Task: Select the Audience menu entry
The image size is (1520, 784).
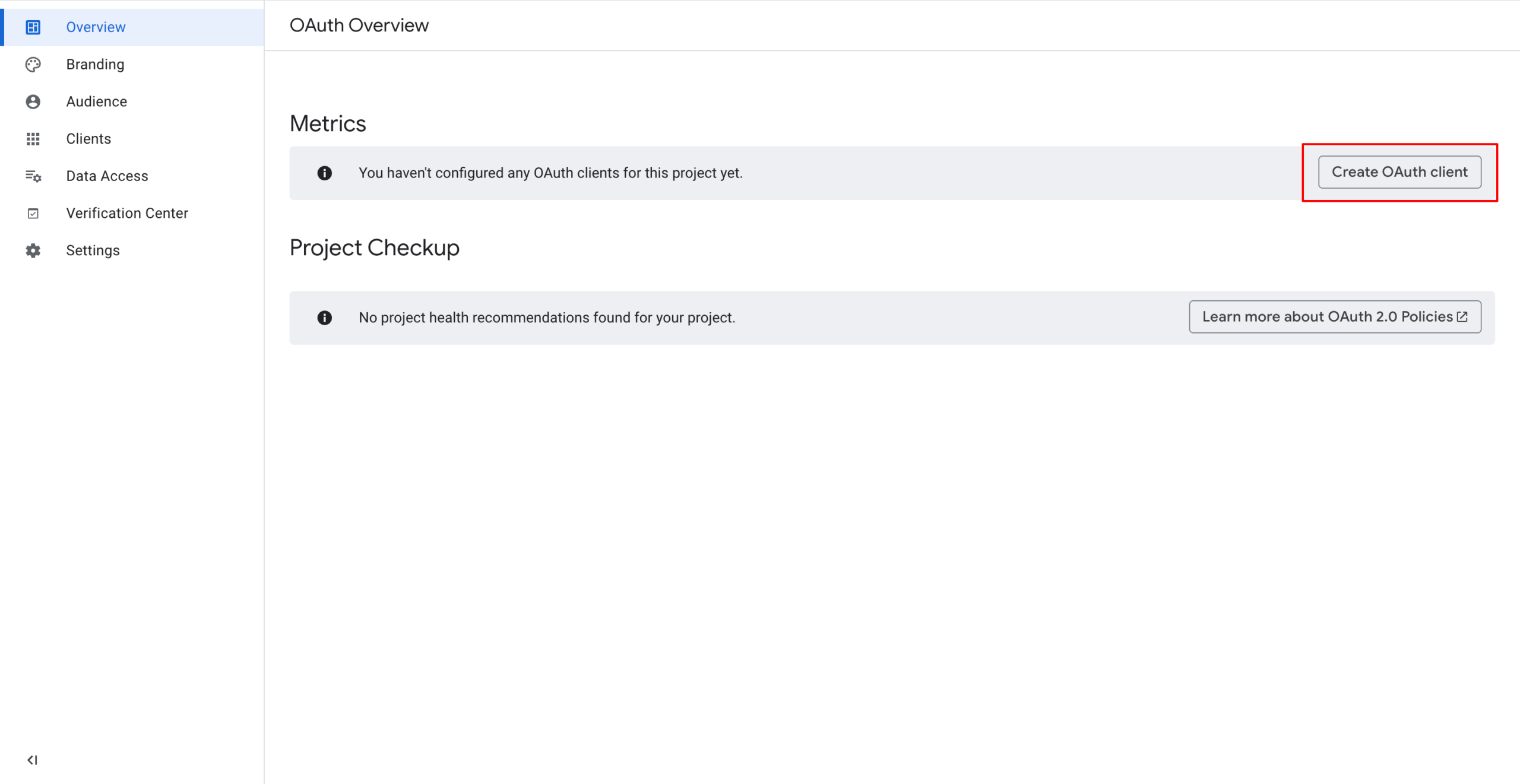Action: point(96,101)
